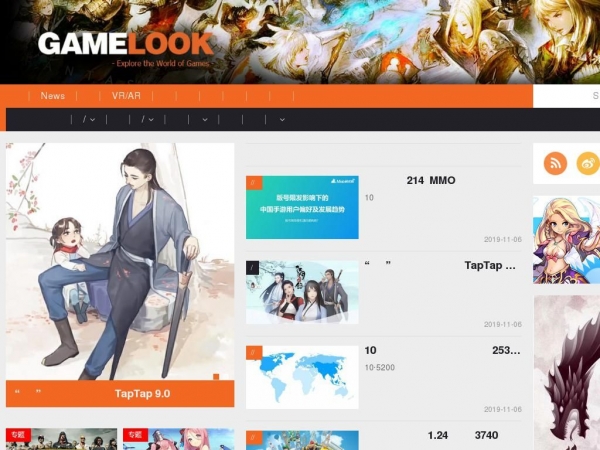The width and height of the screenshot is (600, 450).
Task: Open the teal Chinese mobile game report thumbnail
Action: [x=302, y=207]
